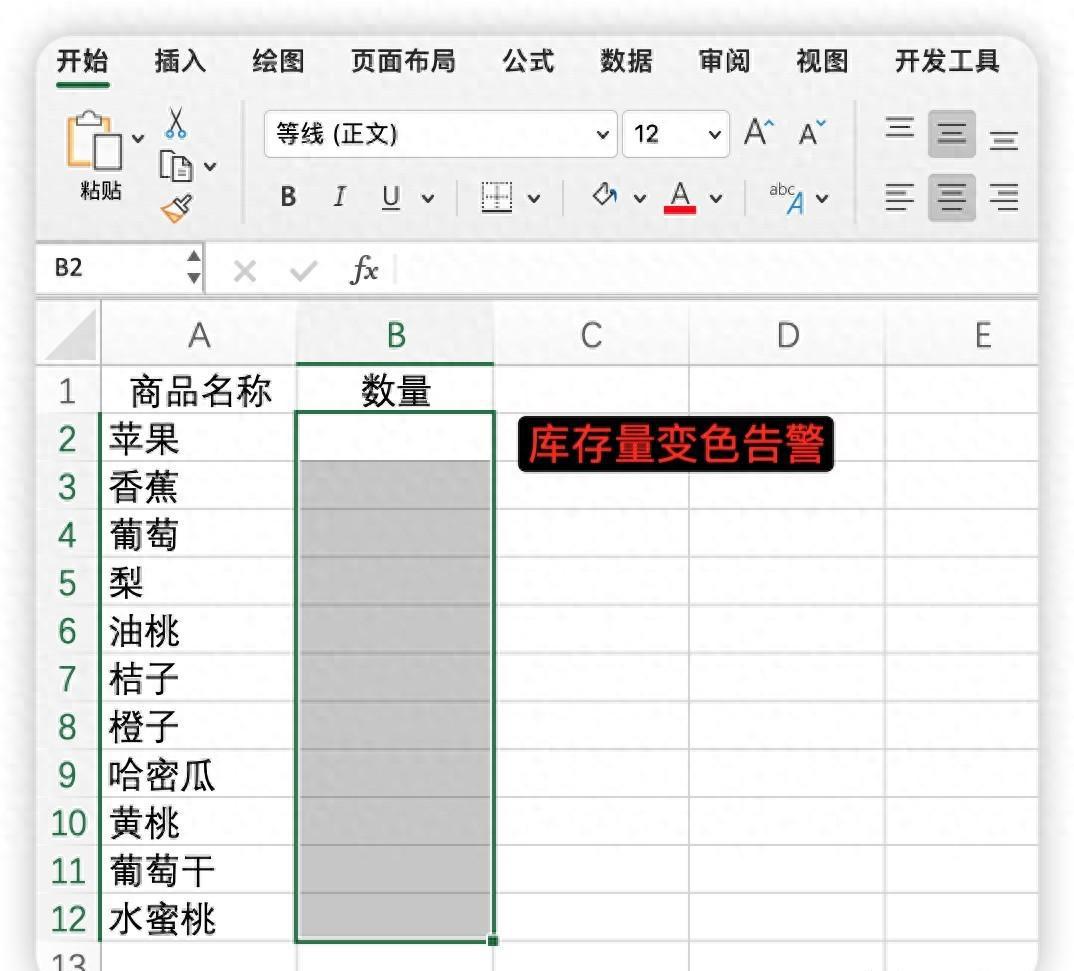Click the Cut scissors icon
The height and width of the screenshot is (971, 1074).
(x=176, y=123)
